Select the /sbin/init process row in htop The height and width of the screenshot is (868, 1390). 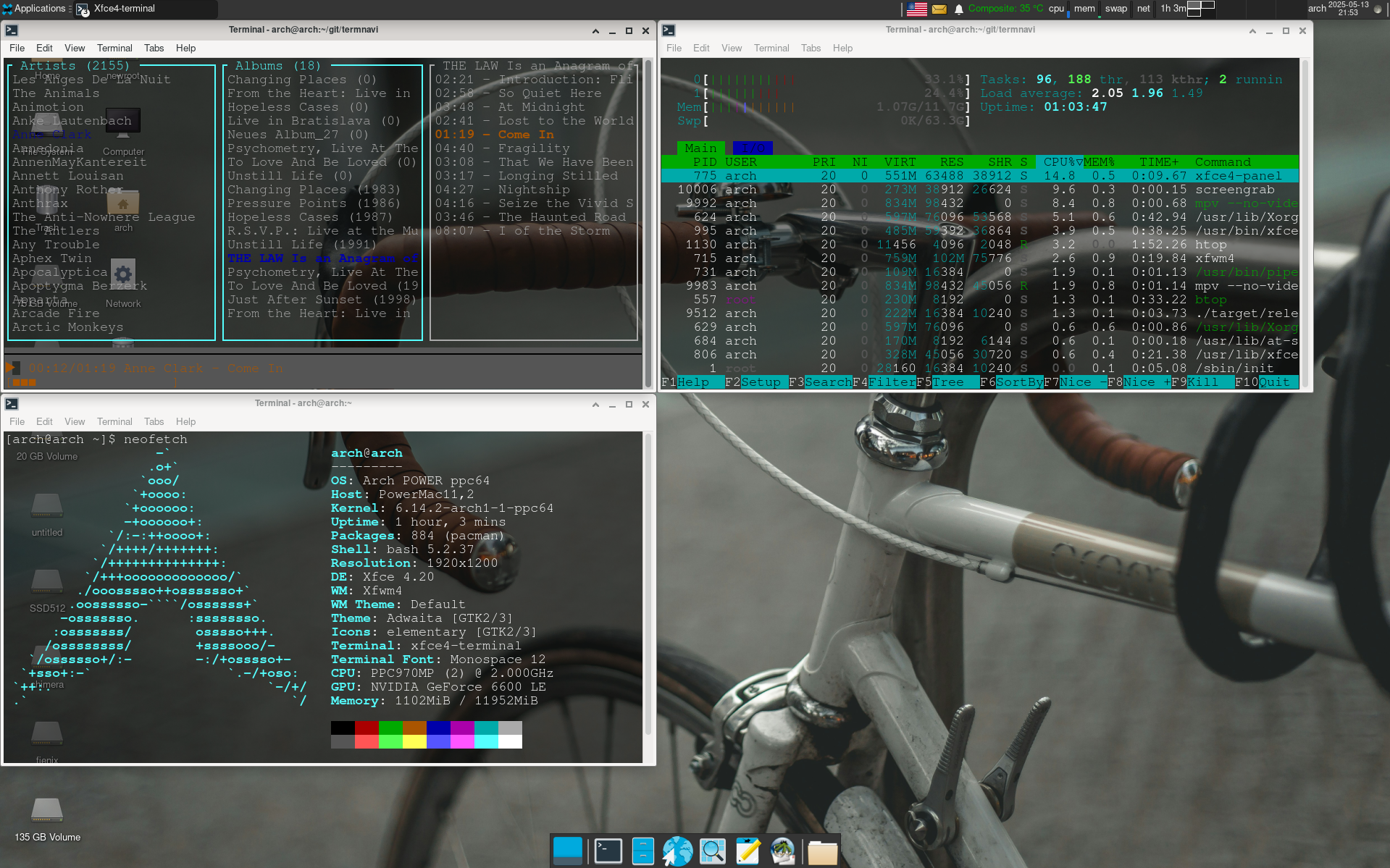tap(980, 368)
